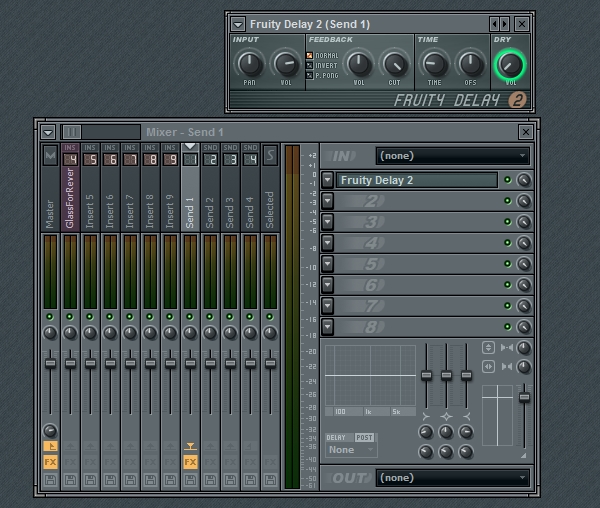Select the Master mixer track
This screenshot has width=600, height=508.
pyautogui.click(x=50, y=188)
